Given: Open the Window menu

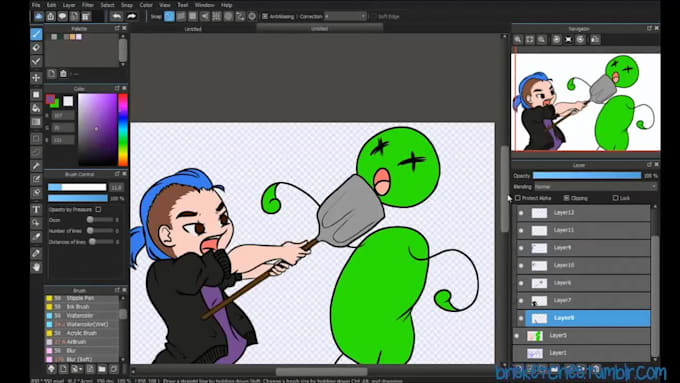Looking at the screenshot, I should pyautogui.click(x=204, y=5).
